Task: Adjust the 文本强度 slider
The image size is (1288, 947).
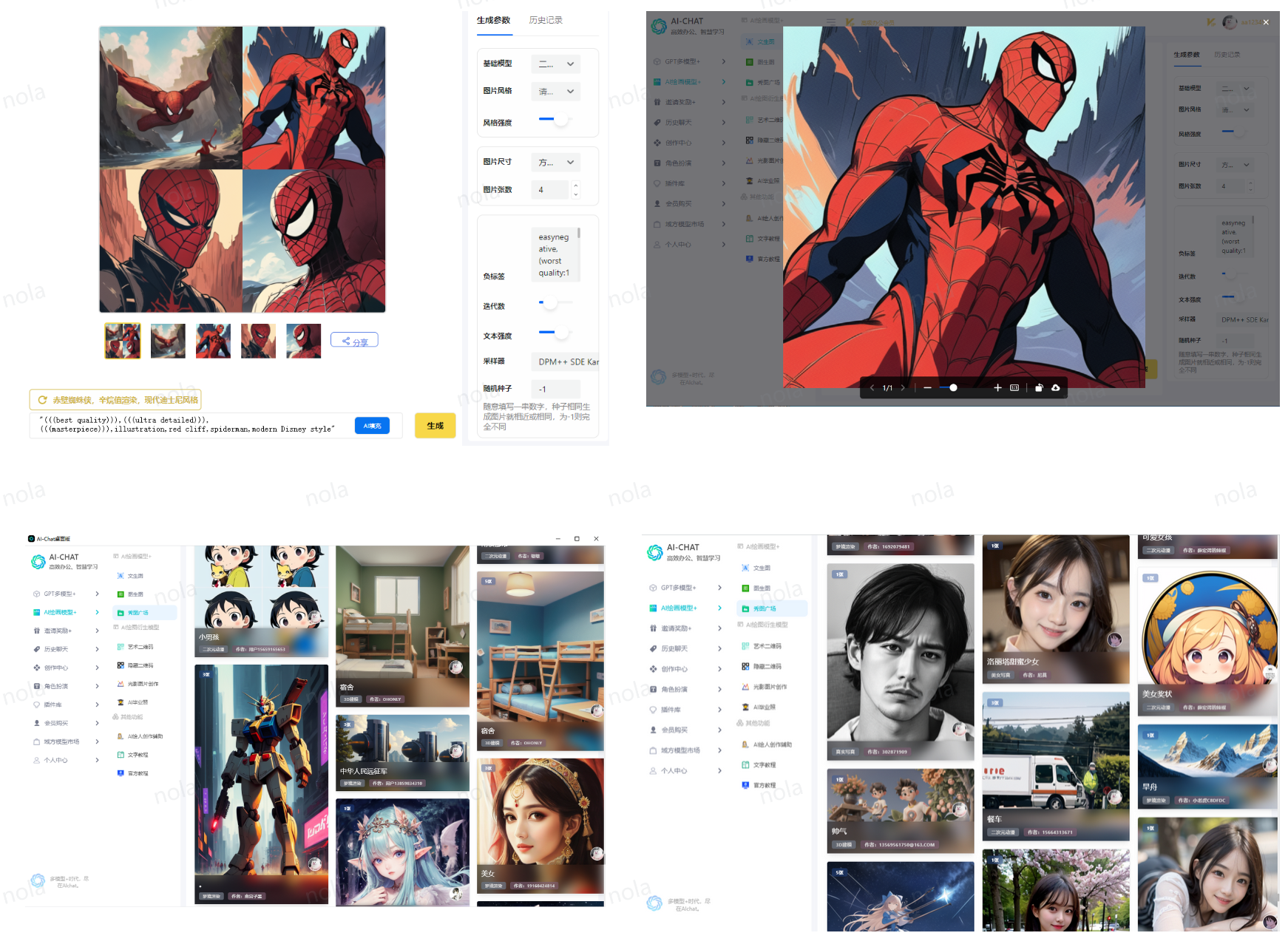Action: (x=557, y=332)
